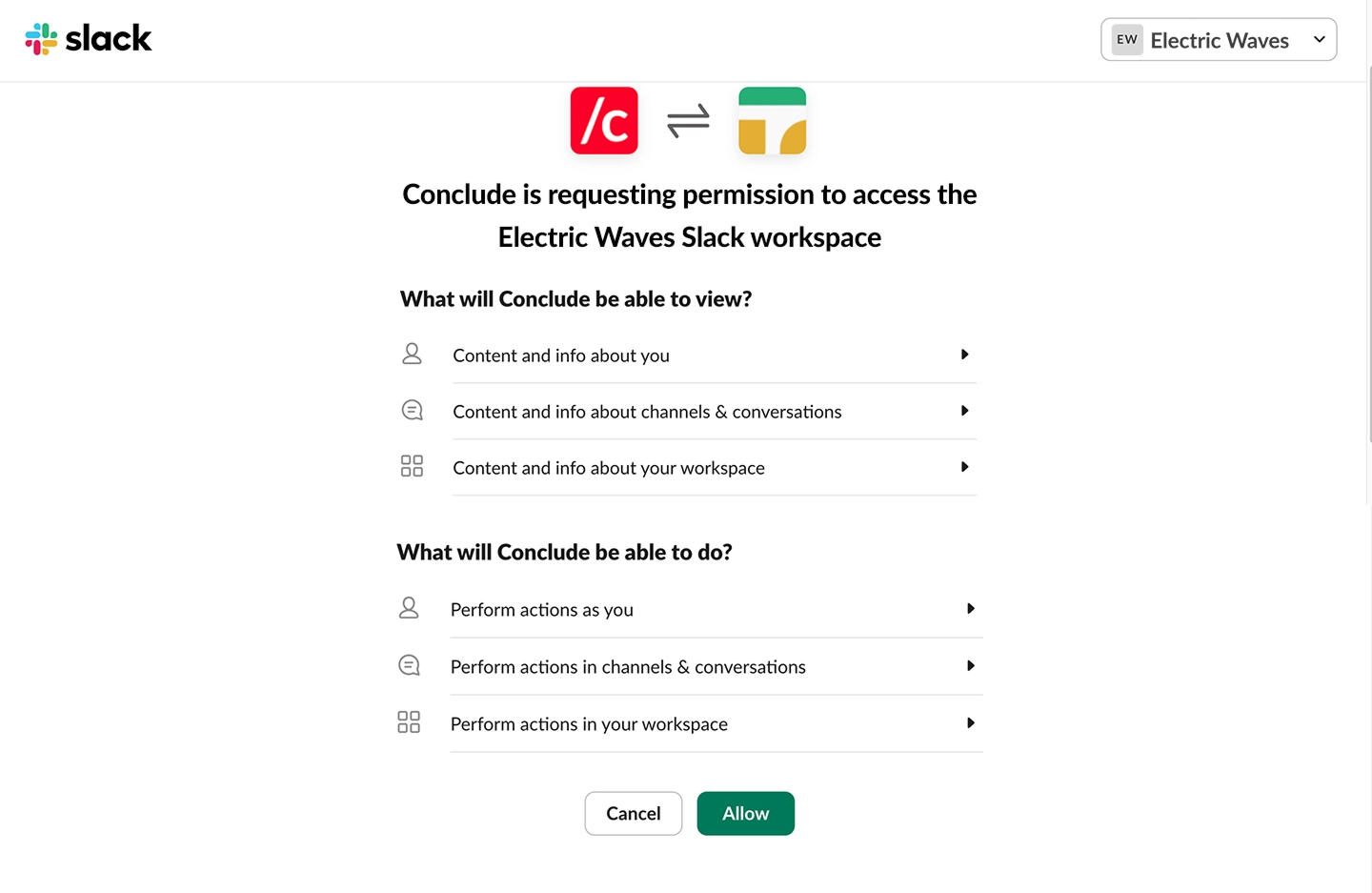
Task: Expand Content and info about channels & conversations
Action: pyautogui.click(x=964, y=410)
